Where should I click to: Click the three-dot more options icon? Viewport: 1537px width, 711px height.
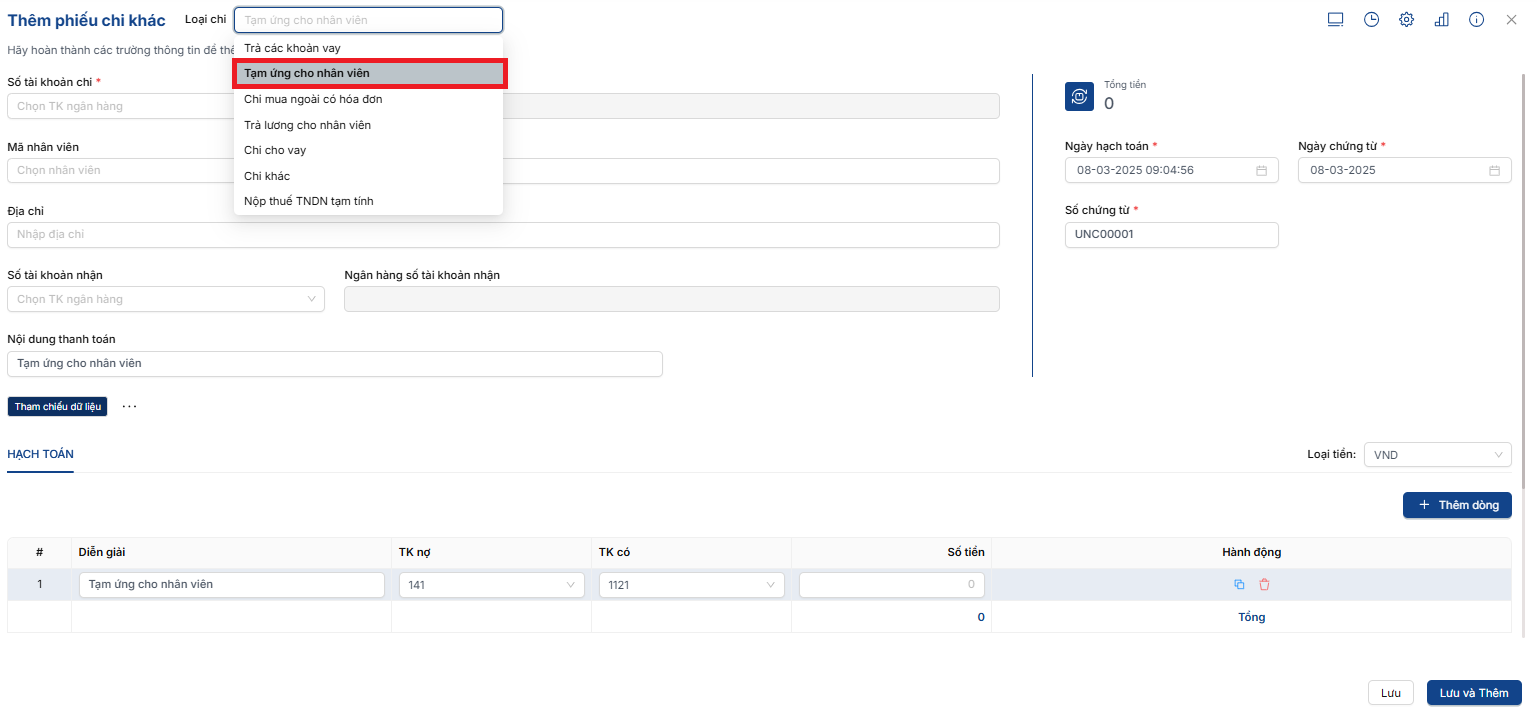[129, 407]
